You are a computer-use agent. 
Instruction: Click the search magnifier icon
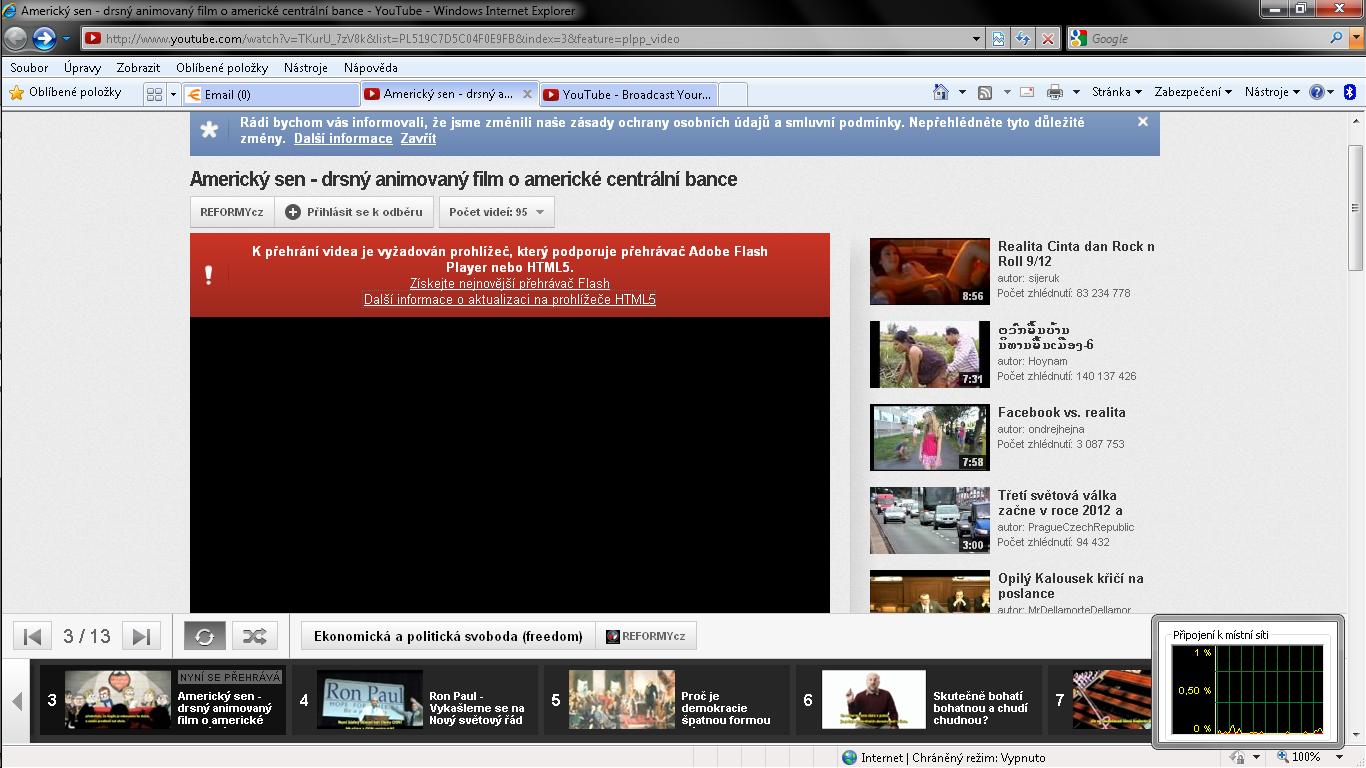point(1336,38)
